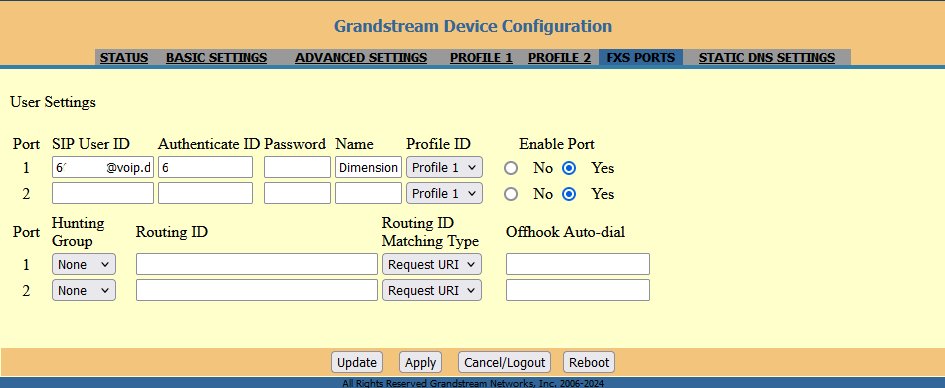The height and width of the screenshot is (388, 945).
Task: Click Port 1 Password field
Action: click(x=297, y=167)
